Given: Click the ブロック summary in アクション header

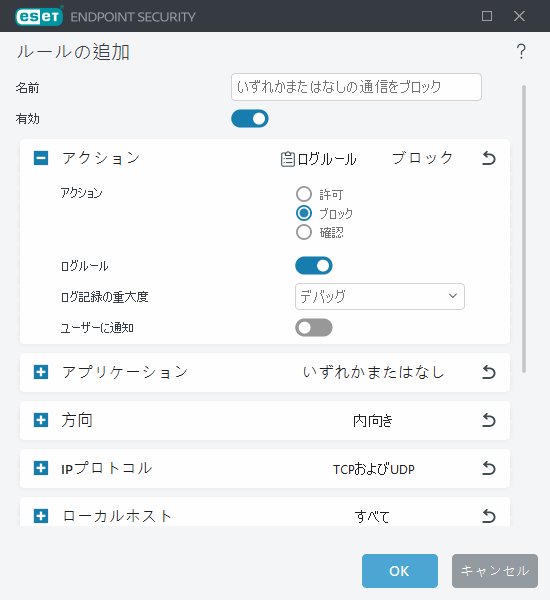Looking at the screenshot, I should 422,158.
